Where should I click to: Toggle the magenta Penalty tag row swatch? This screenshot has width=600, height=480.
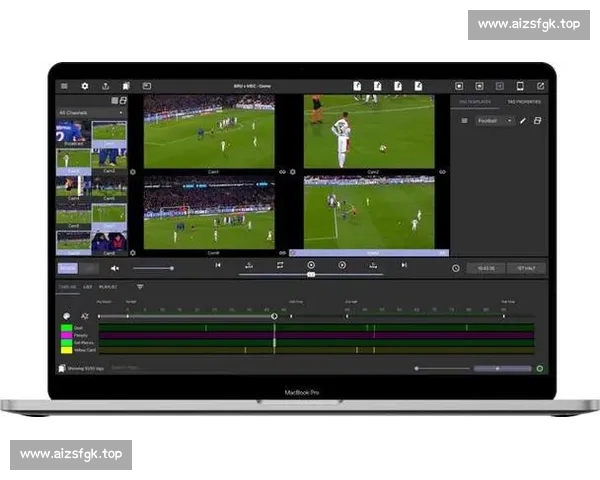tap(66, 335)
